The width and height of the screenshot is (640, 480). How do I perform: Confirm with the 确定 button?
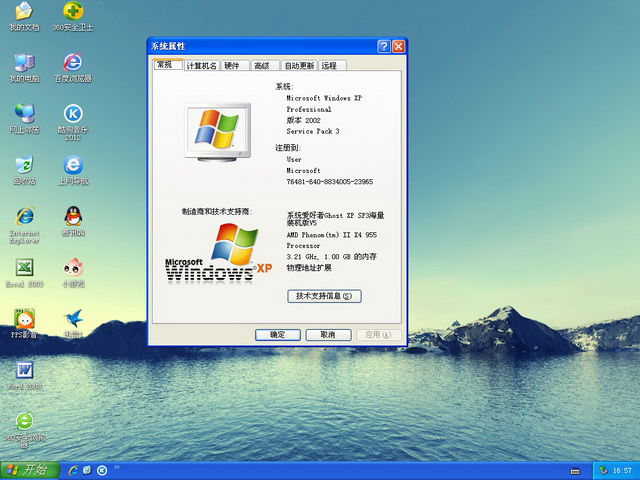tap(278, 335)
